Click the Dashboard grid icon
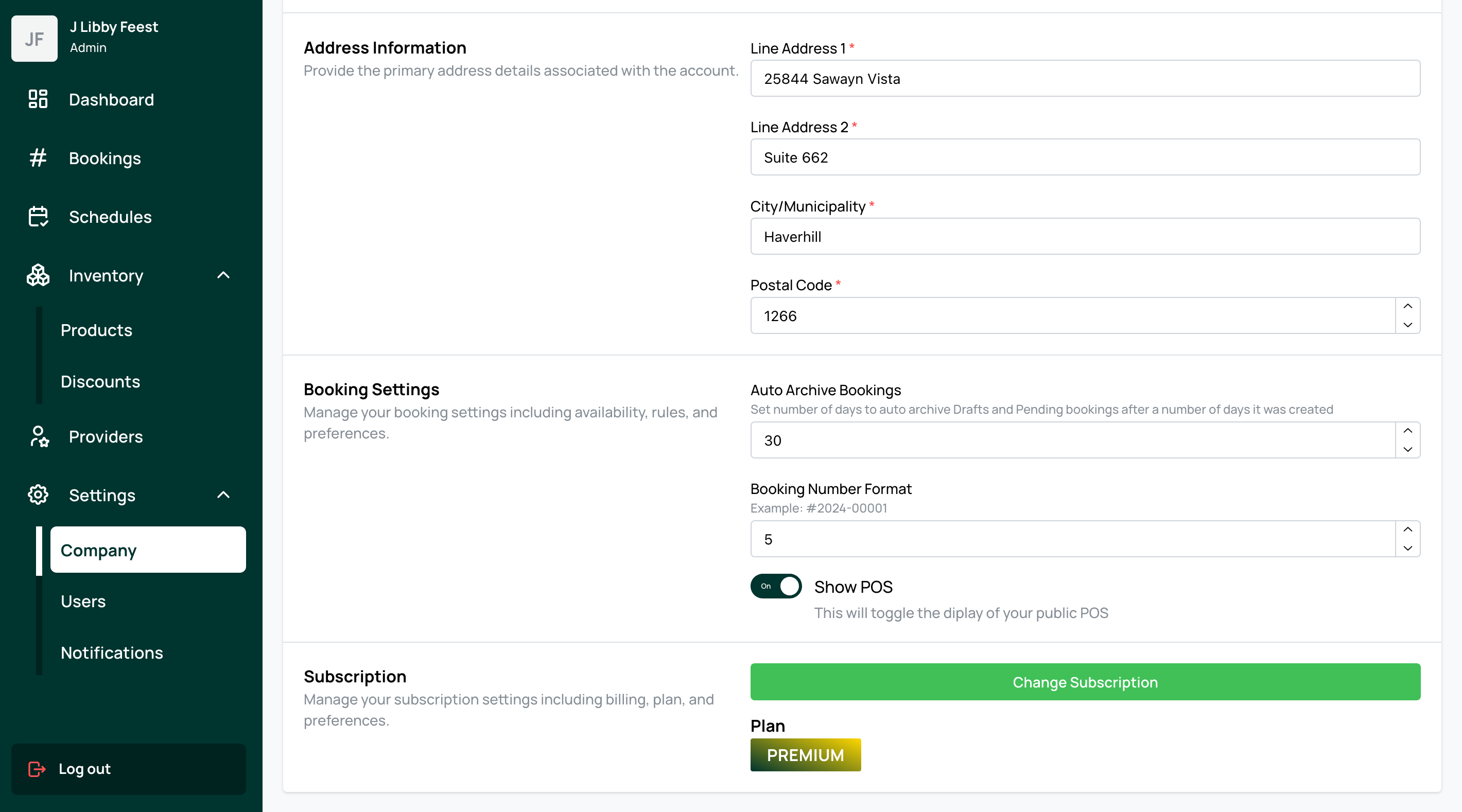The image size is (1462, 812). pyautogui.click(x=38, y=99)
